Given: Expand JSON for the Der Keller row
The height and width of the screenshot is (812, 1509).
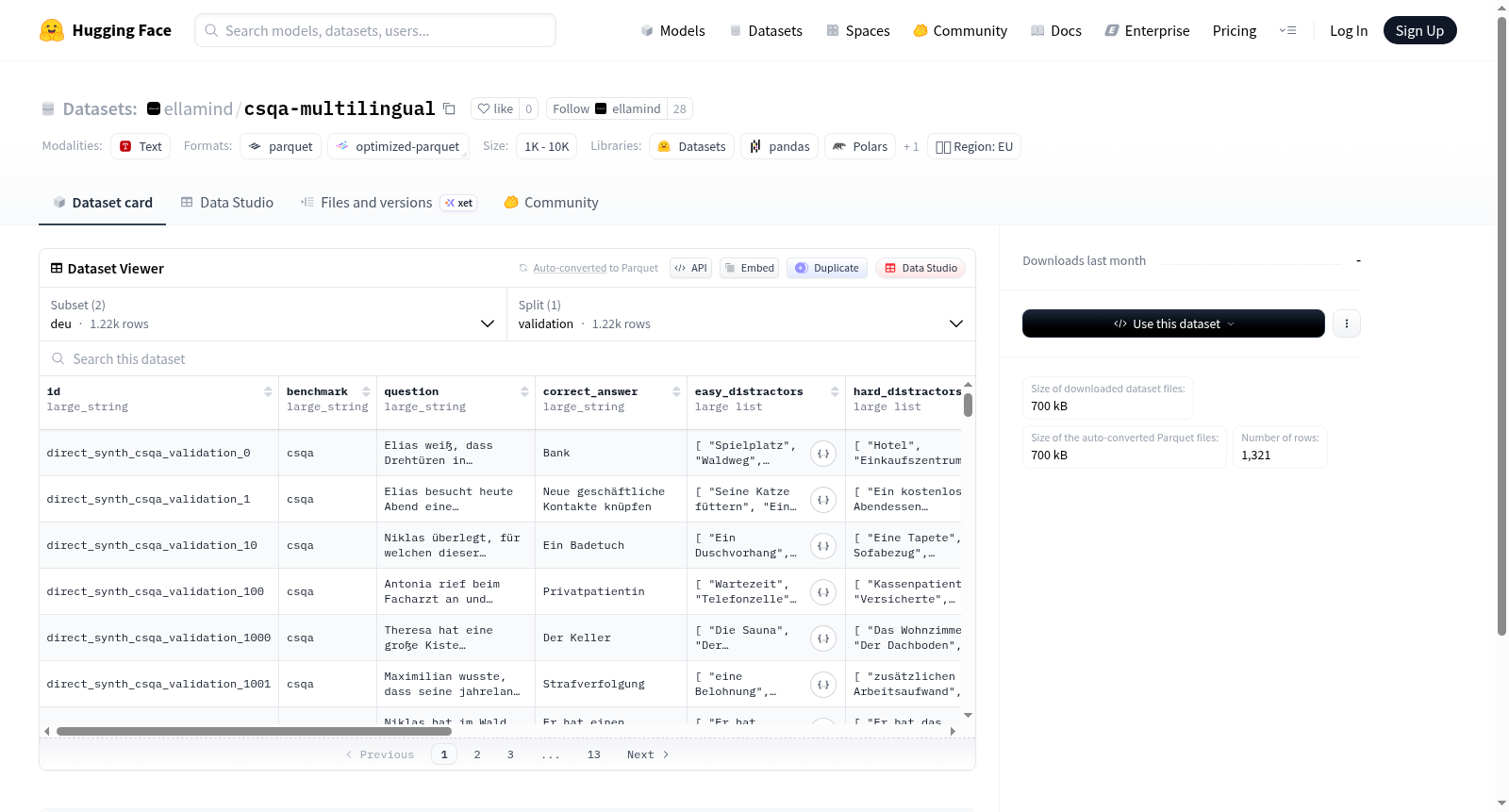Looking at the screenshot, I should coord(823,638).
